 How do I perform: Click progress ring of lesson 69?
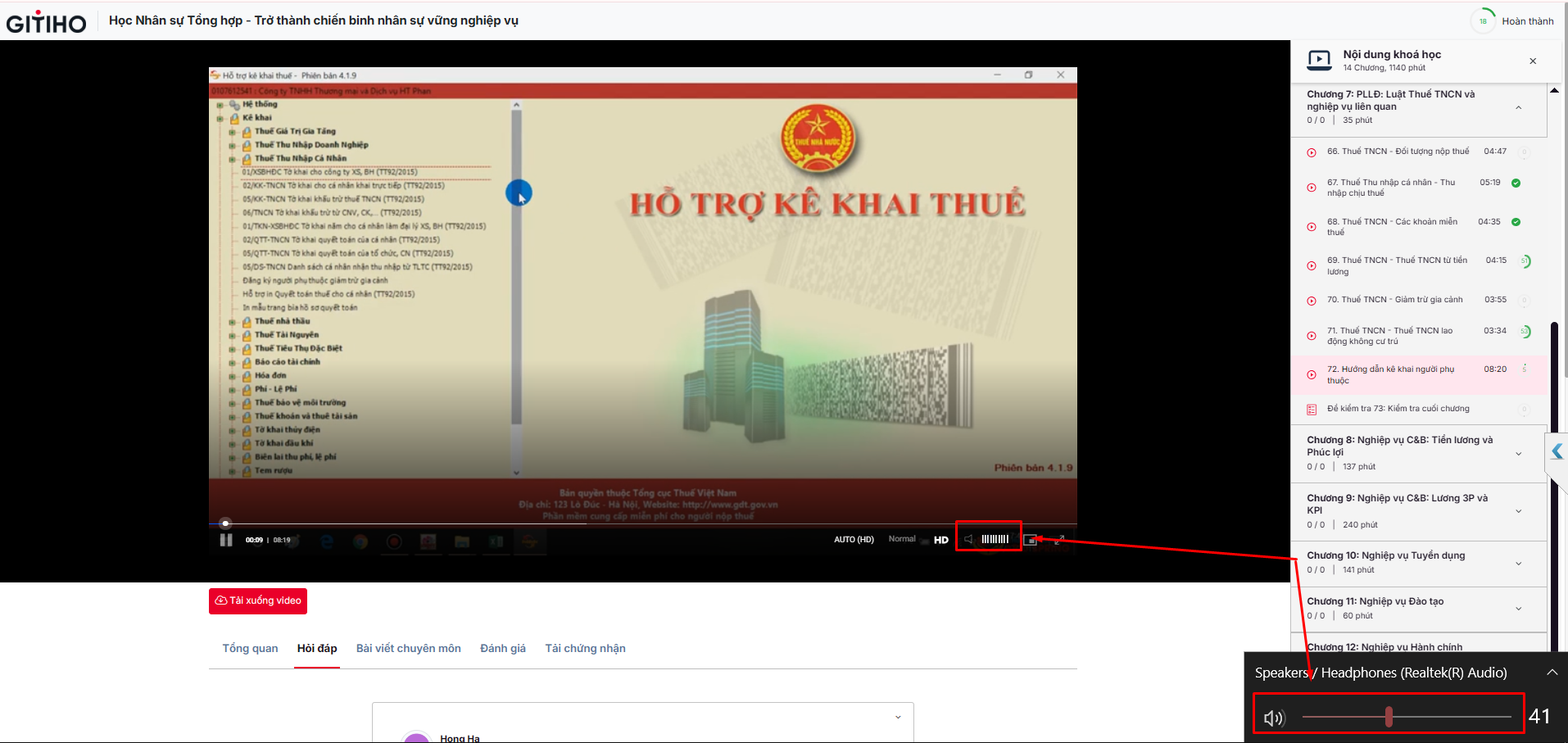[1525, 261]
